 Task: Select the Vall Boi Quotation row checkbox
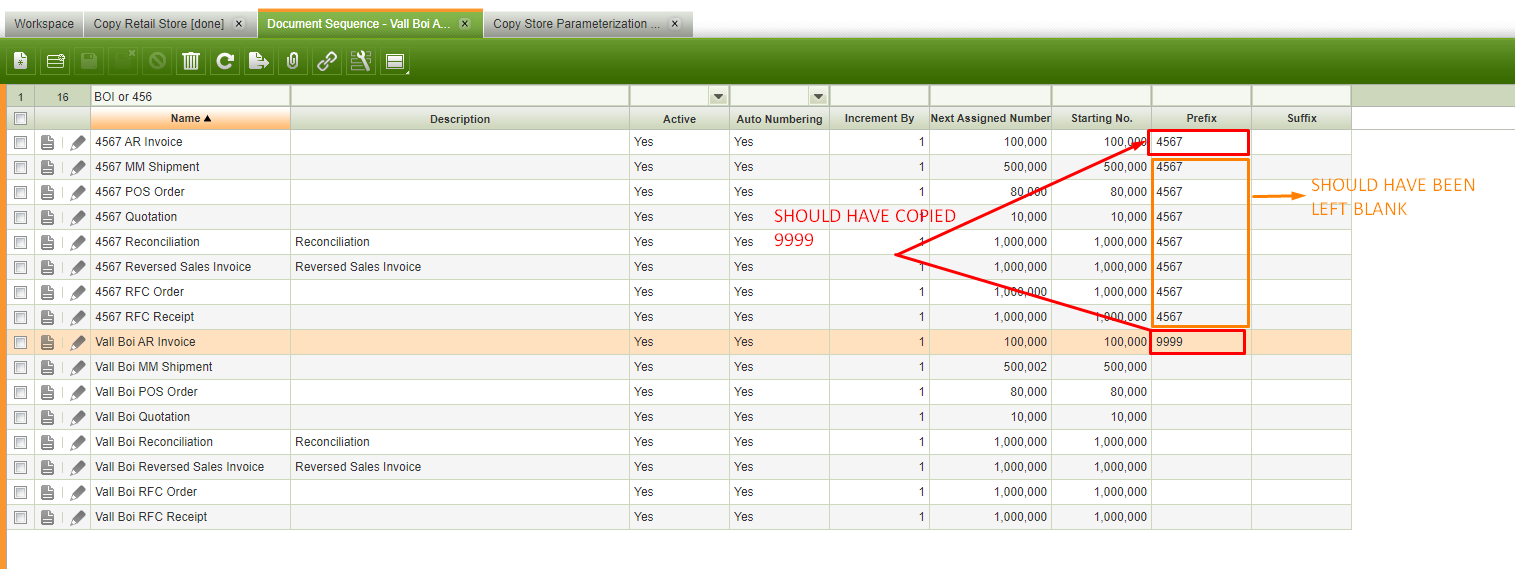pos(21,417)
